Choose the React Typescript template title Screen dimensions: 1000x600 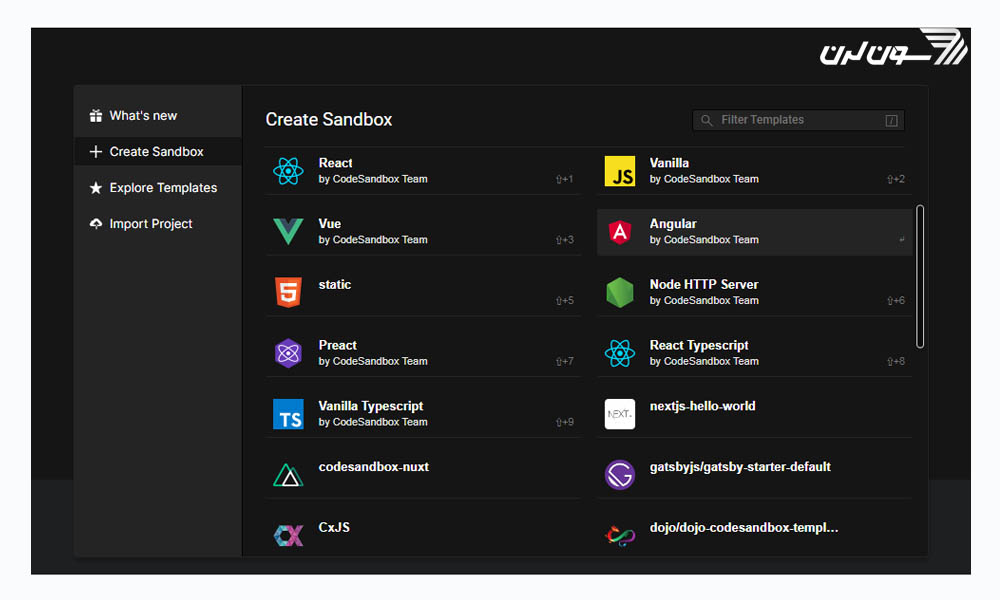pyautogui.click(x=699, y=346)
